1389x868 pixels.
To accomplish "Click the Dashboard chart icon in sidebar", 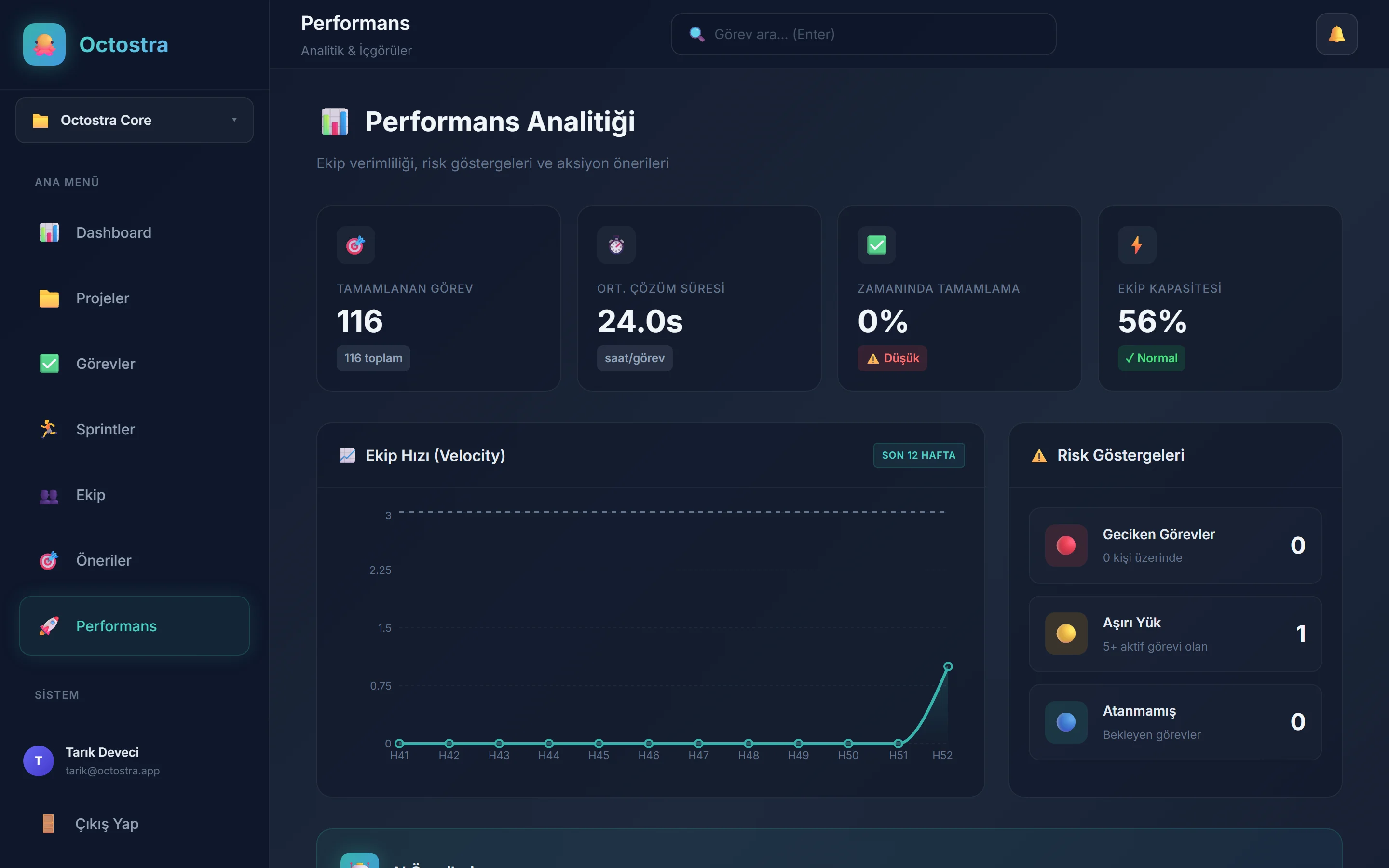I will [x=49, y=232].
